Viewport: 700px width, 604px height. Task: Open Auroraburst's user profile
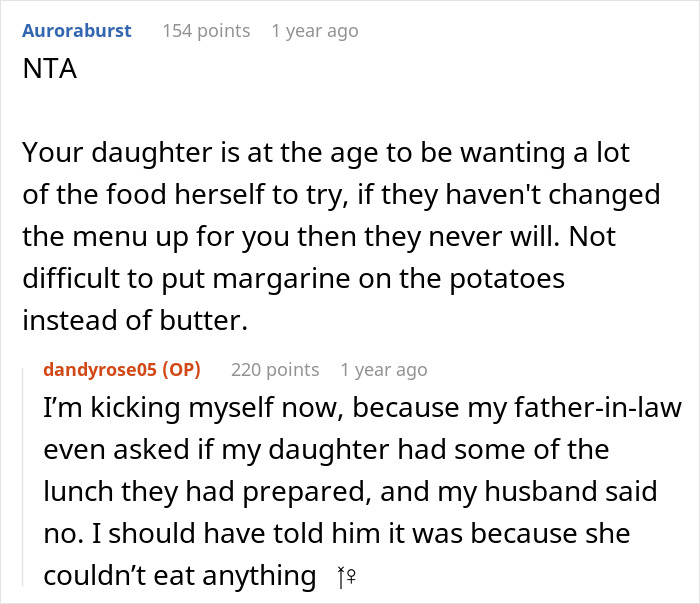76,31
